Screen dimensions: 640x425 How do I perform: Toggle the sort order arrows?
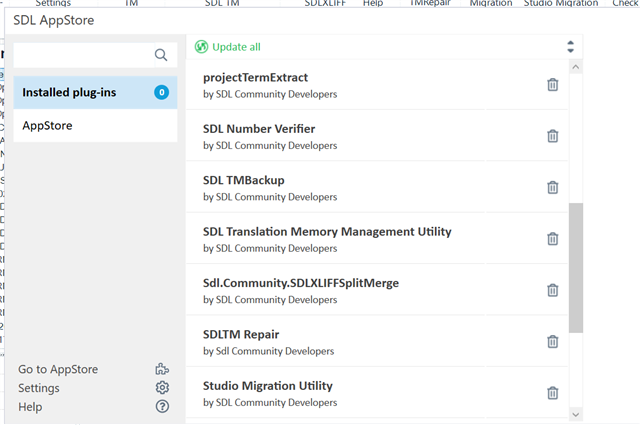(x=571, y=47)
